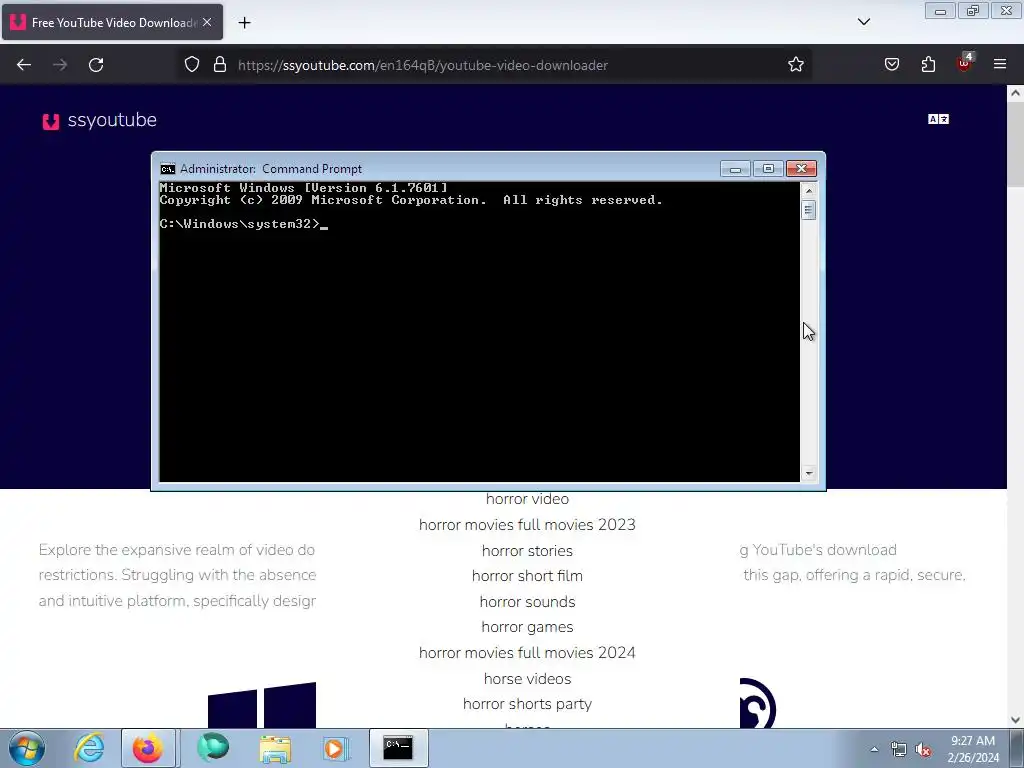Open the clock showing 9:27 AM
This screenshot has height=768, width=1024.
[x=973, y=749]
